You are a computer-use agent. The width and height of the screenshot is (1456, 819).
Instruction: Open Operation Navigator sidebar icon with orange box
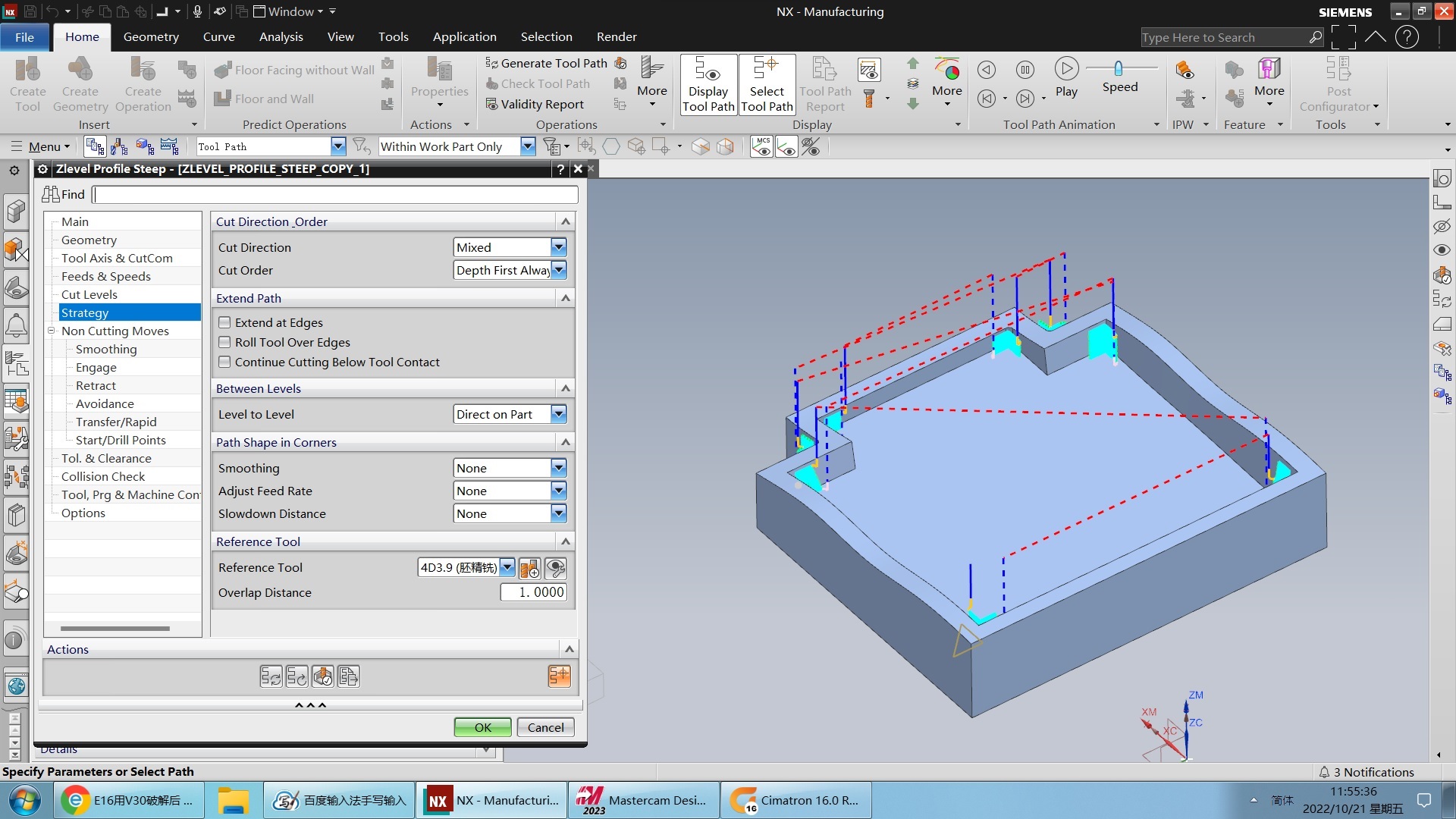(x=16, y=249)
